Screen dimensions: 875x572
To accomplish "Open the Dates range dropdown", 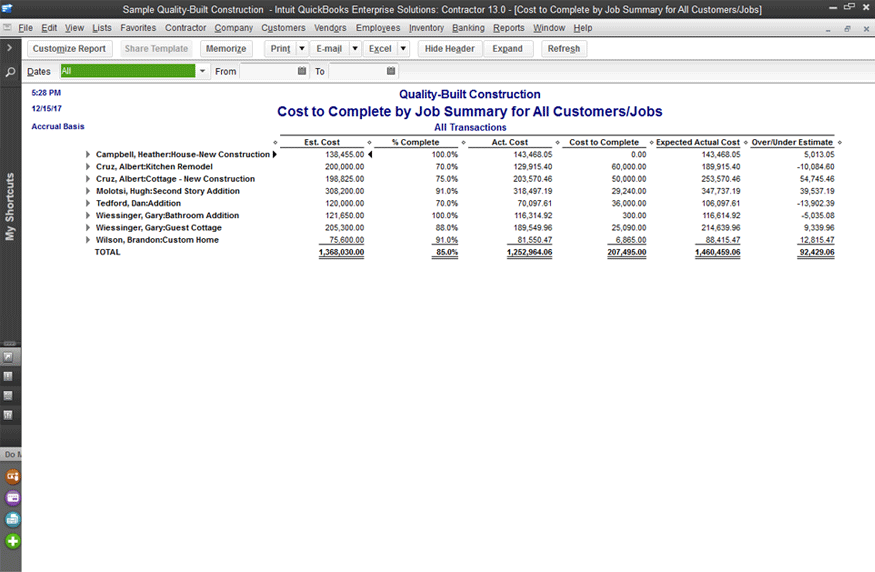I will coord(203,71).
